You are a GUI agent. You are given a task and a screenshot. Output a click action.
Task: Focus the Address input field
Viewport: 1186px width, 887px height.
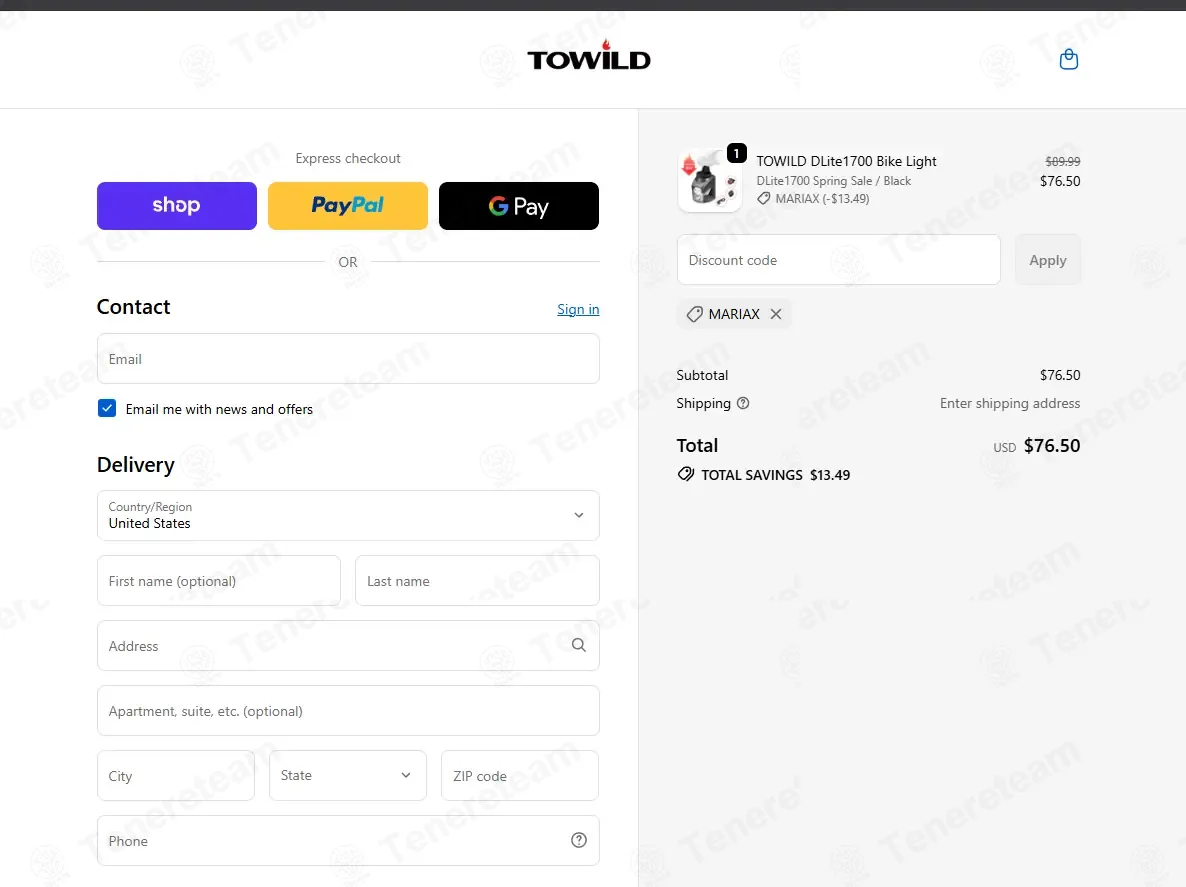point(348,646)
